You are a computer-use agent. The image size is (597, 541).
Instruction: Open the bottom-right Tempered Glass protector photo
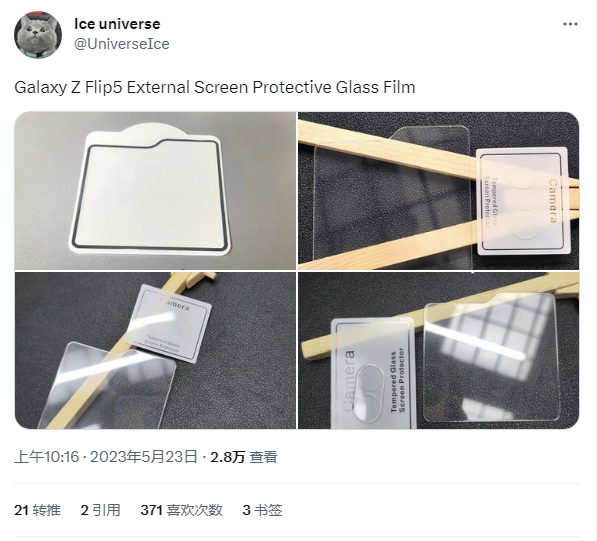point(439,350)
